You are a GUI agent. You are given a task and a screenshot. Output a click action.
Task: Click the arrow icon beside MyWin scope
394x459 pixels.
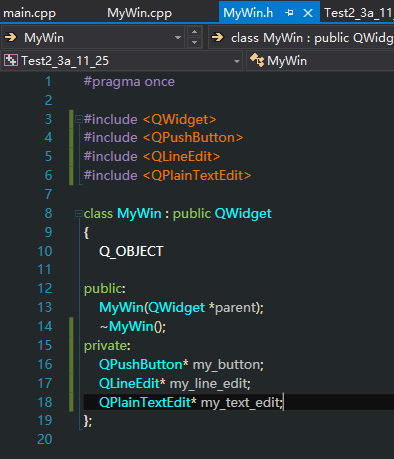click(x=11, y=37)
